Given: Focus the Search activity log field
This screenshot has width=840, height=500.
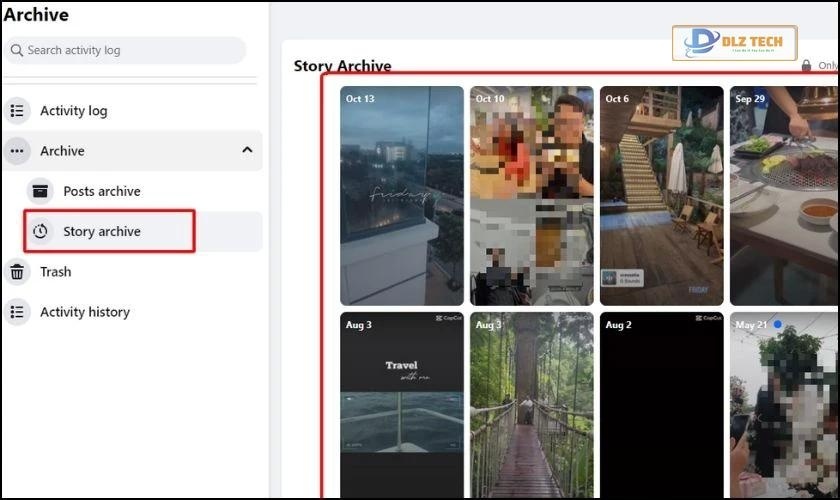Looking at the screenshot, I should point(125,50).
